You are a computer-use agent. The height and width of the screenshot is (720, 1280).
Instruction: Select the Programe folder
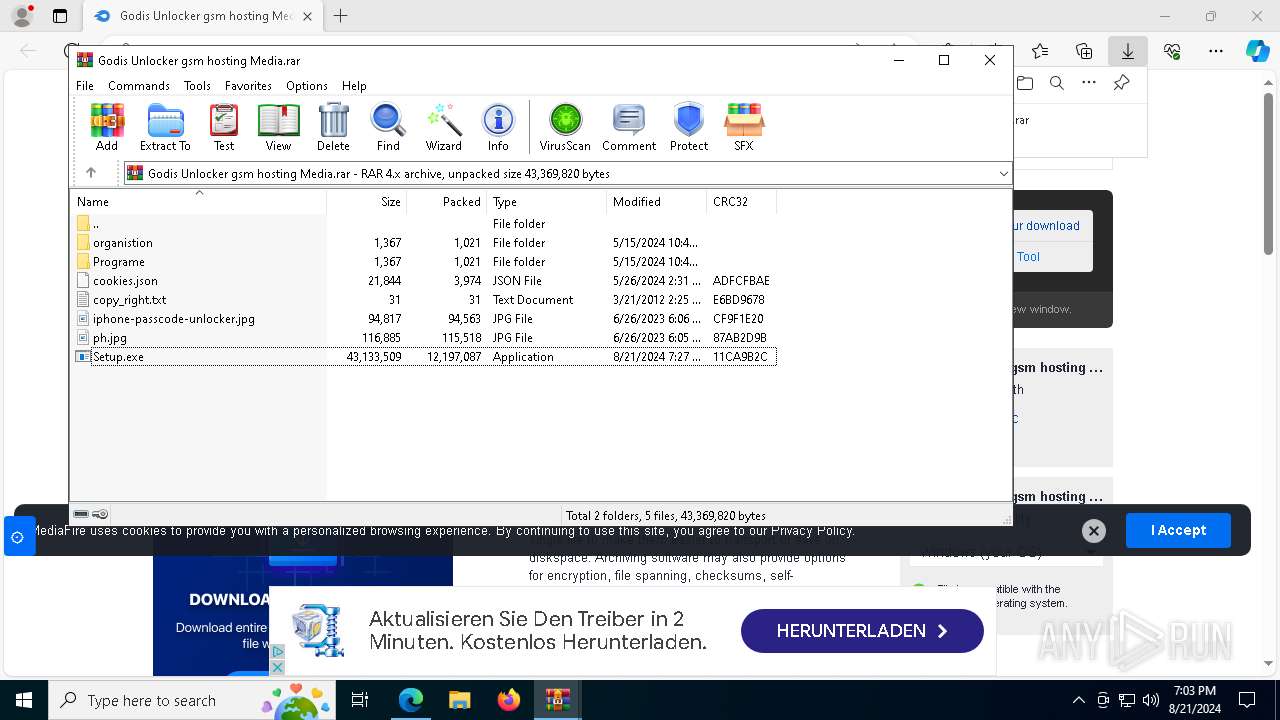(x=425, y=262)
